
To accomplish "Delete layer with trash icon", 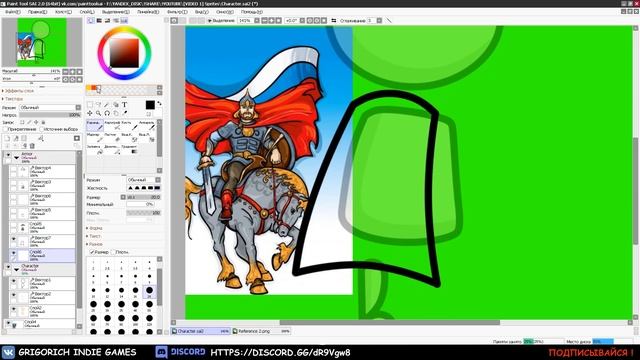I will point(32,146).
